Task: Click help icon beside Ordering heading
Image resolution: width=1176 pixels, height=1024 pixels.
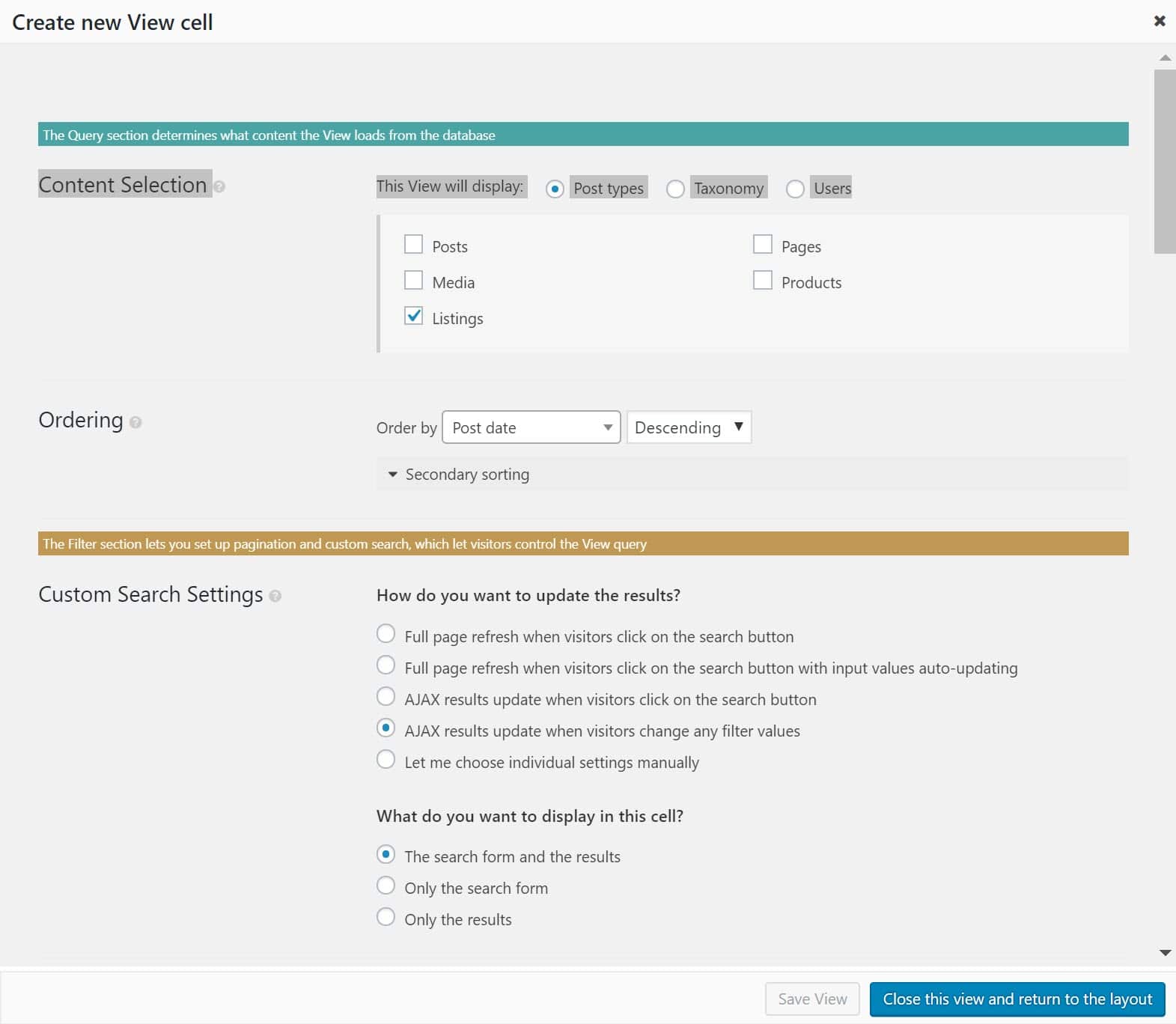Action: (x=135, y=423)
